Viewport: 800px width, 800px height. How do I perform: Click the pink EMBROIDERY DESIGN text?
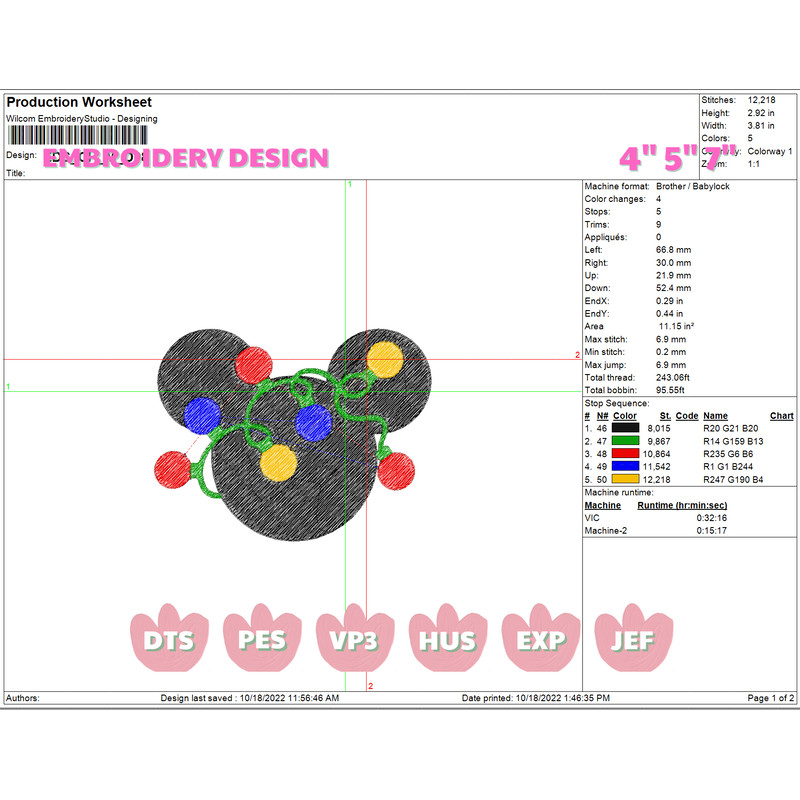click(x=186, y=158)
